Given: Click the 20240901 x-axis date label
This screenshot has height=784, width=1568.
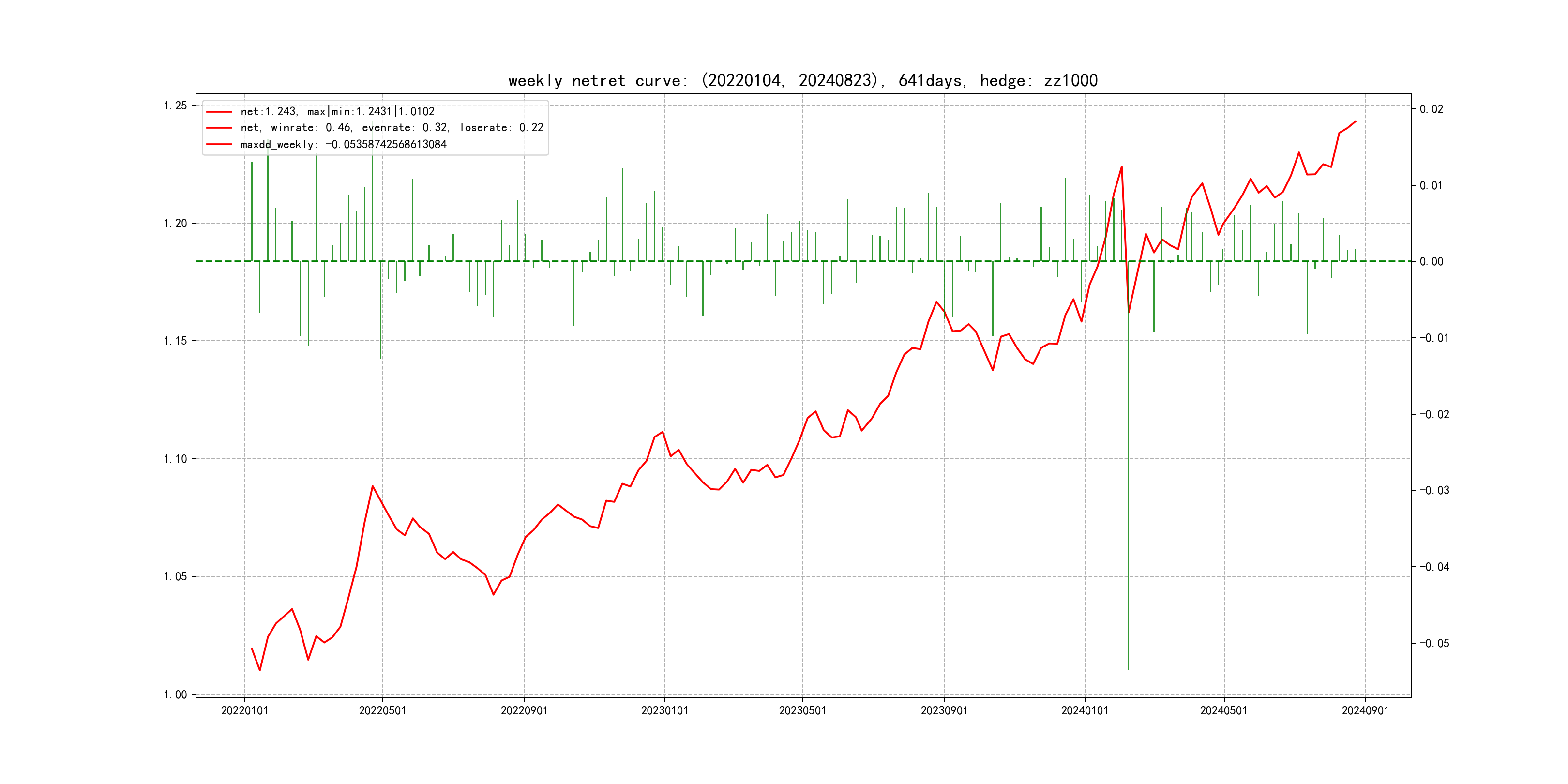Looking at the screenshot, I should pos(1365,710).
